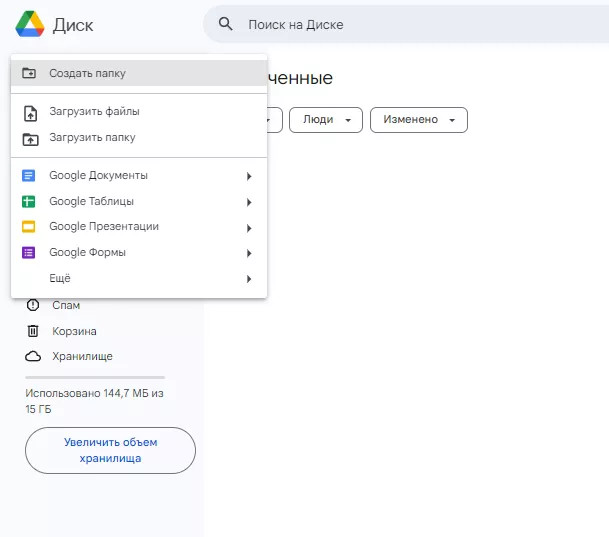609x537 pixels.
Task: Expand the Google Документы submenu arrow
Action: coord(248,176)
